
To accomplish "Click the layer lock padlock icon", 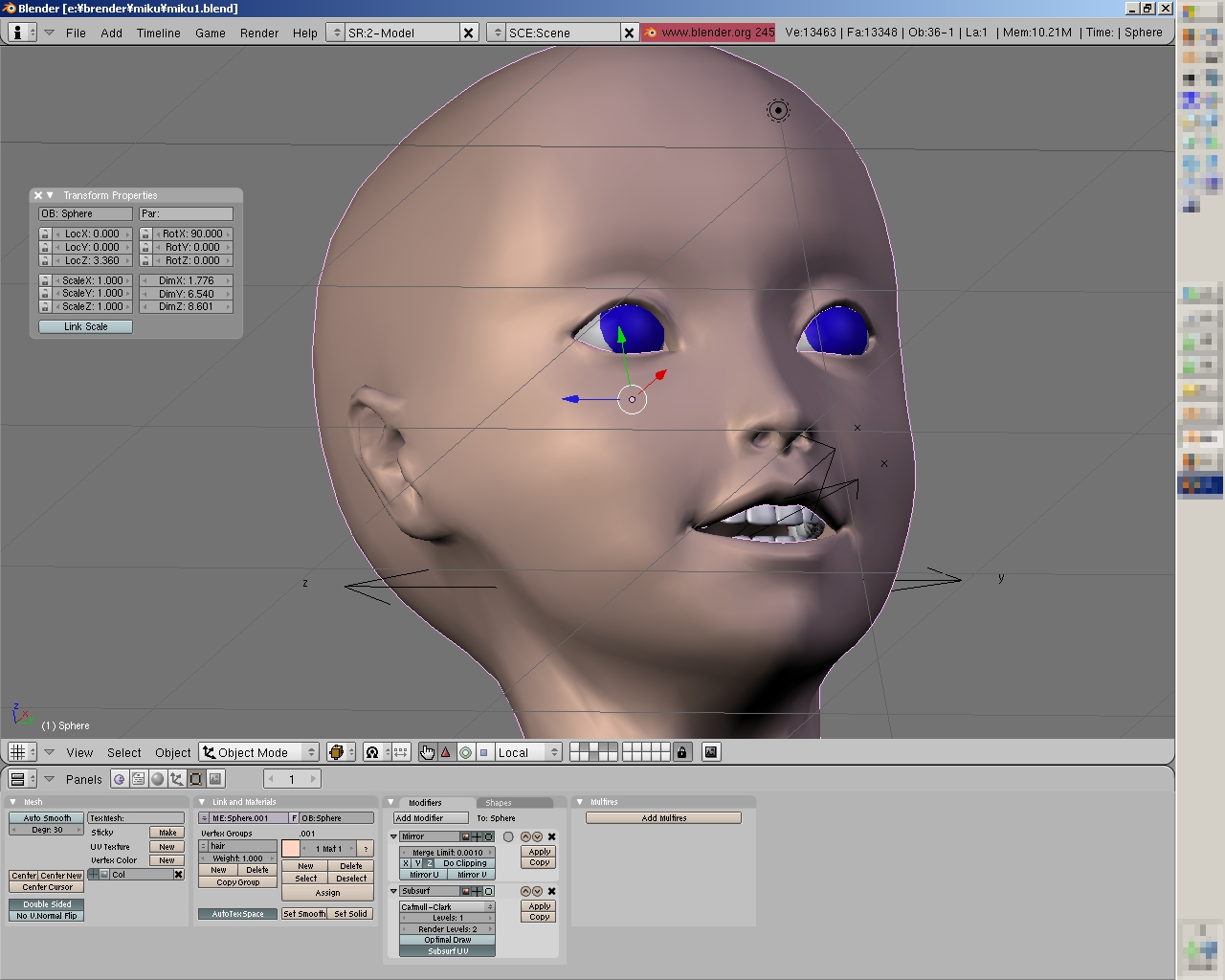I will point(681,752).
